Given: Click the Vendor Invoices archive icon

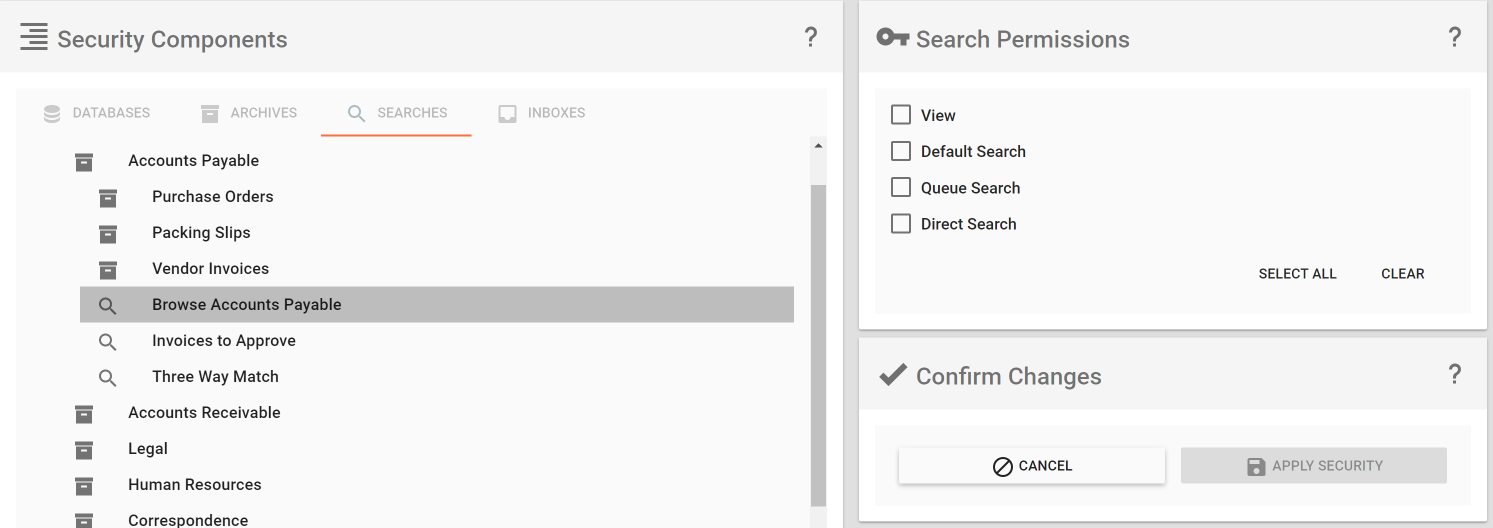Looking at the screenshot, I should click(108, 269).
